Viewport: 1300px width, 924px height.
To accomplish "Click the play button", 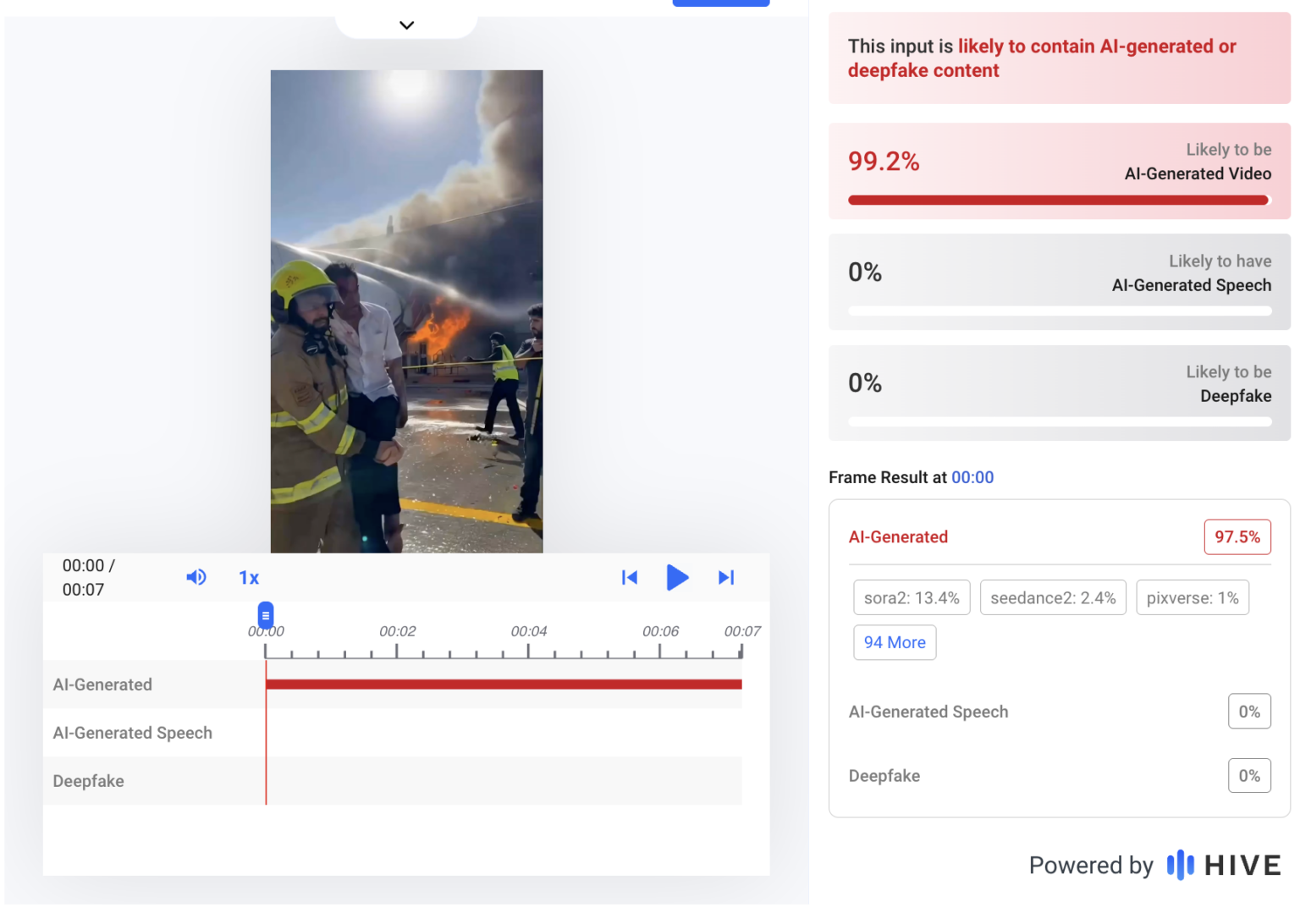I will [x=677, y=578].
